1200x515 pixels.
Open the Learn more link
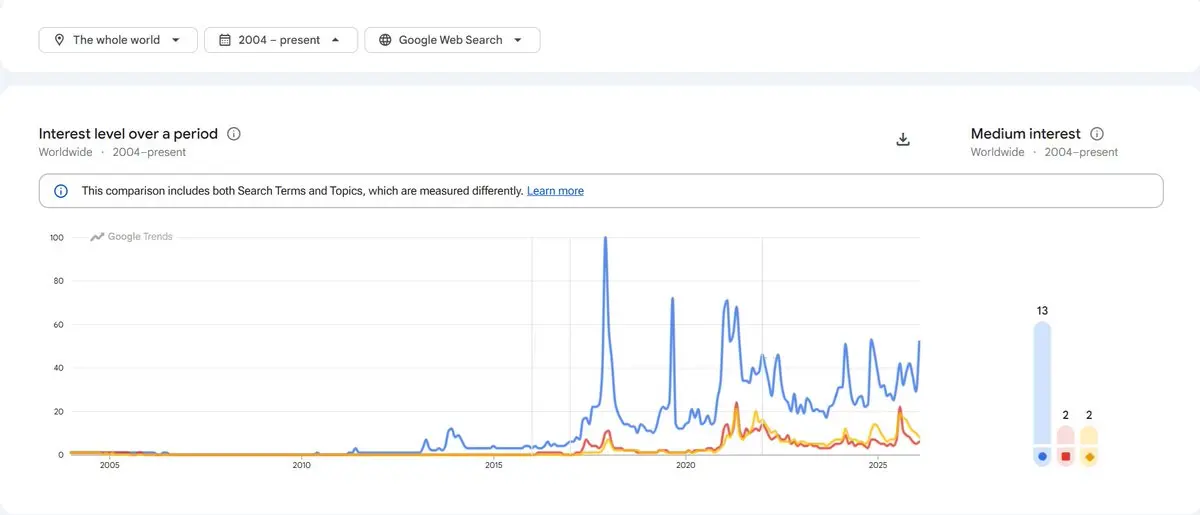tap(555, 191)
